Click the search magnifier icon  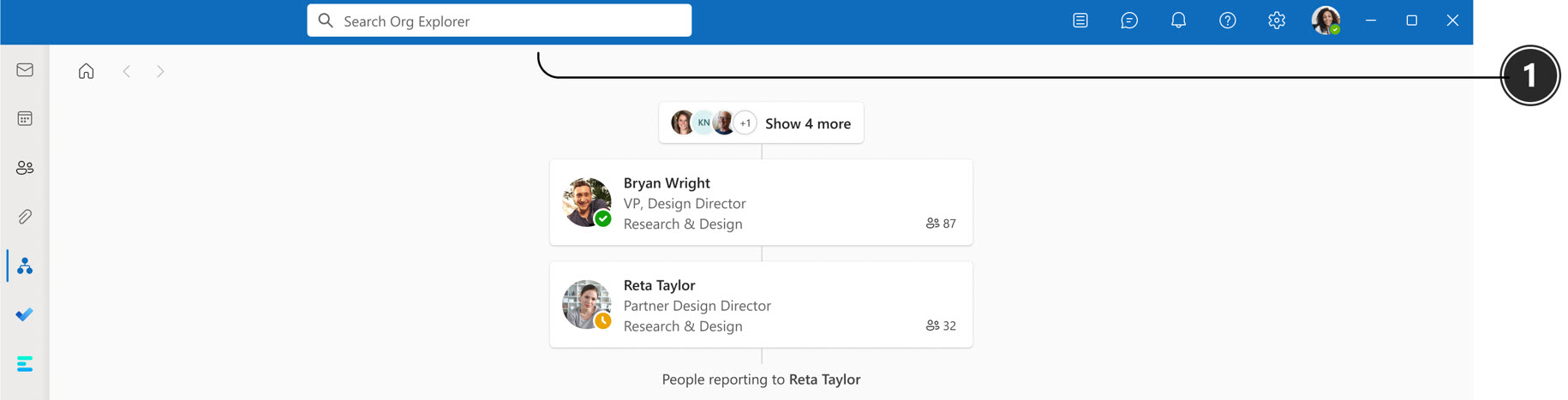point(326,21)
